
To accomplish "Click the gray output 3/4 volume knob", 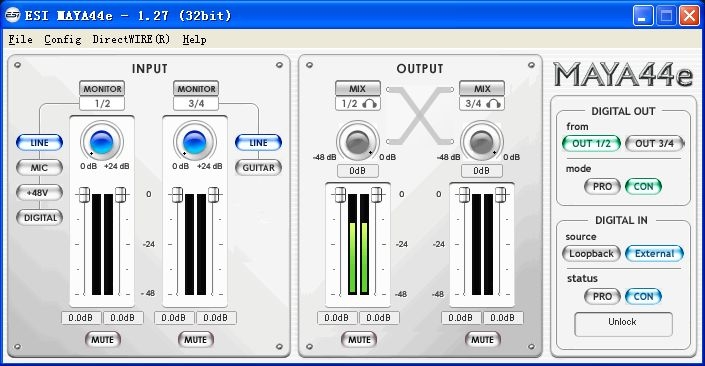I will (x=482, y=142).
